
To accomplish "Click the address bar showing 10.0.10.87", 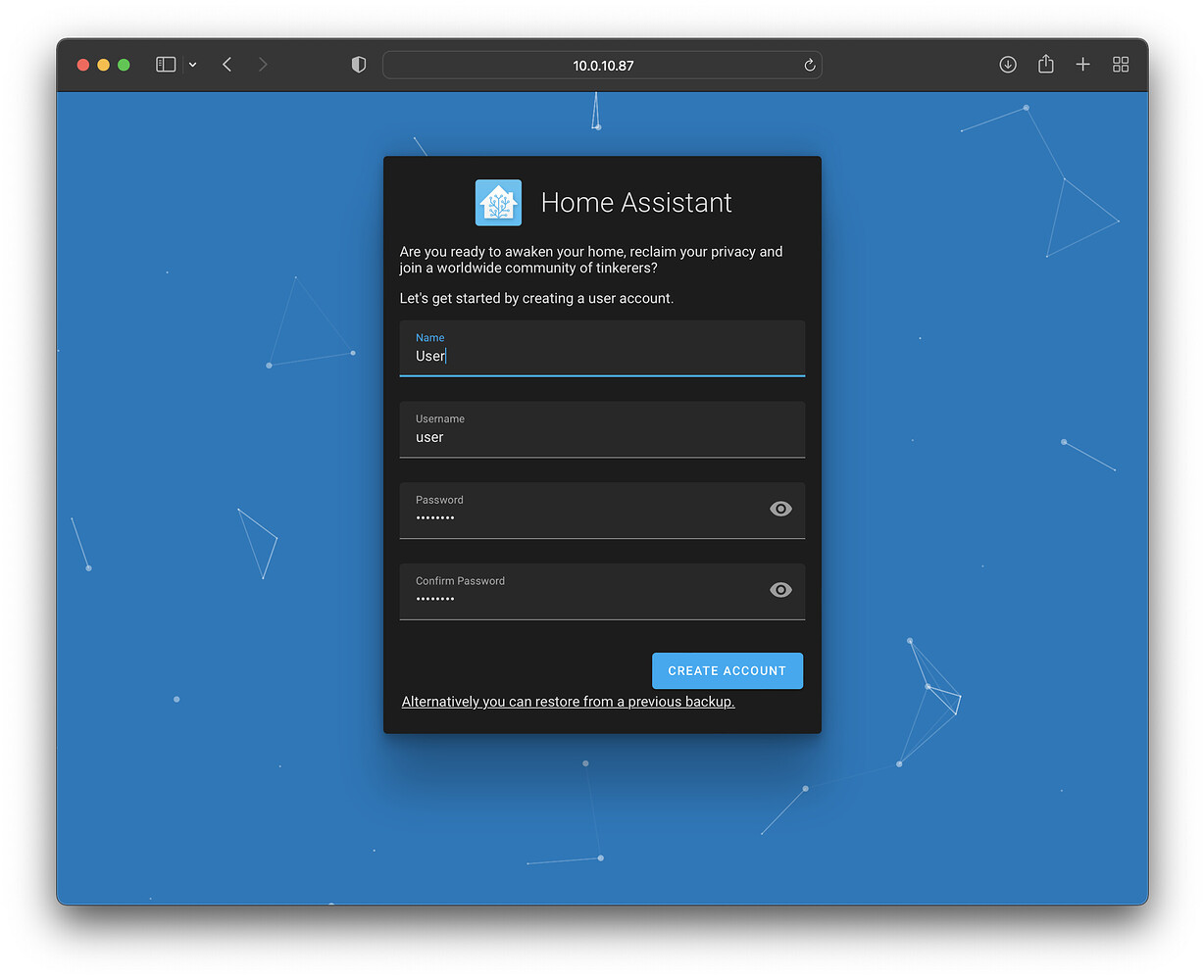I will click(602, 65).
